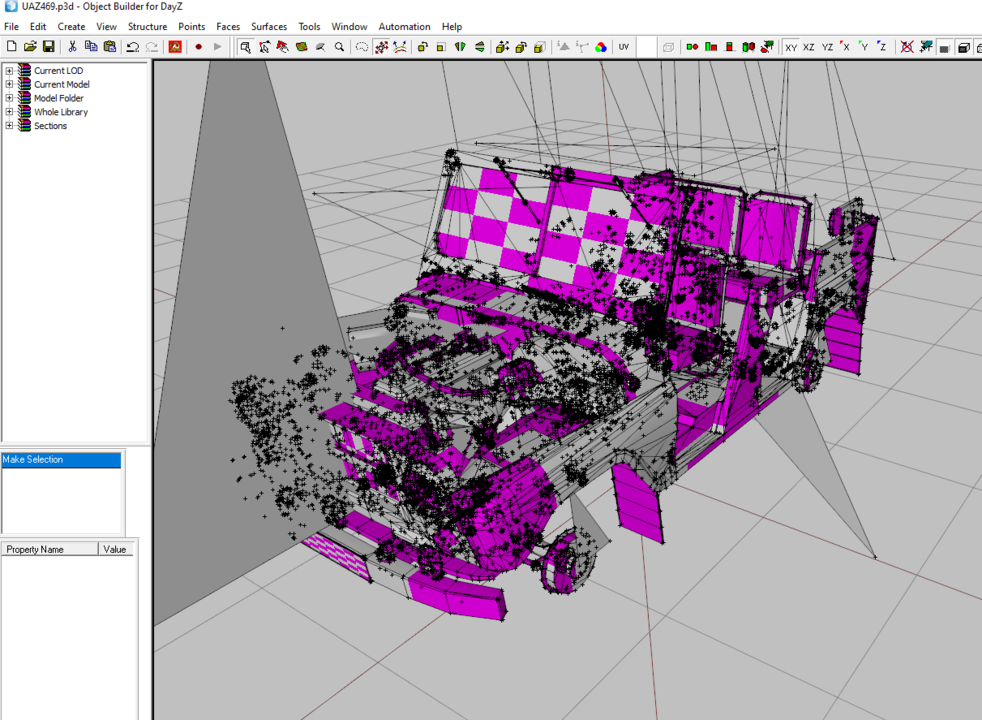Open the Points menu
The width and height of the screenshot is (982, 720).
(192, 27)
